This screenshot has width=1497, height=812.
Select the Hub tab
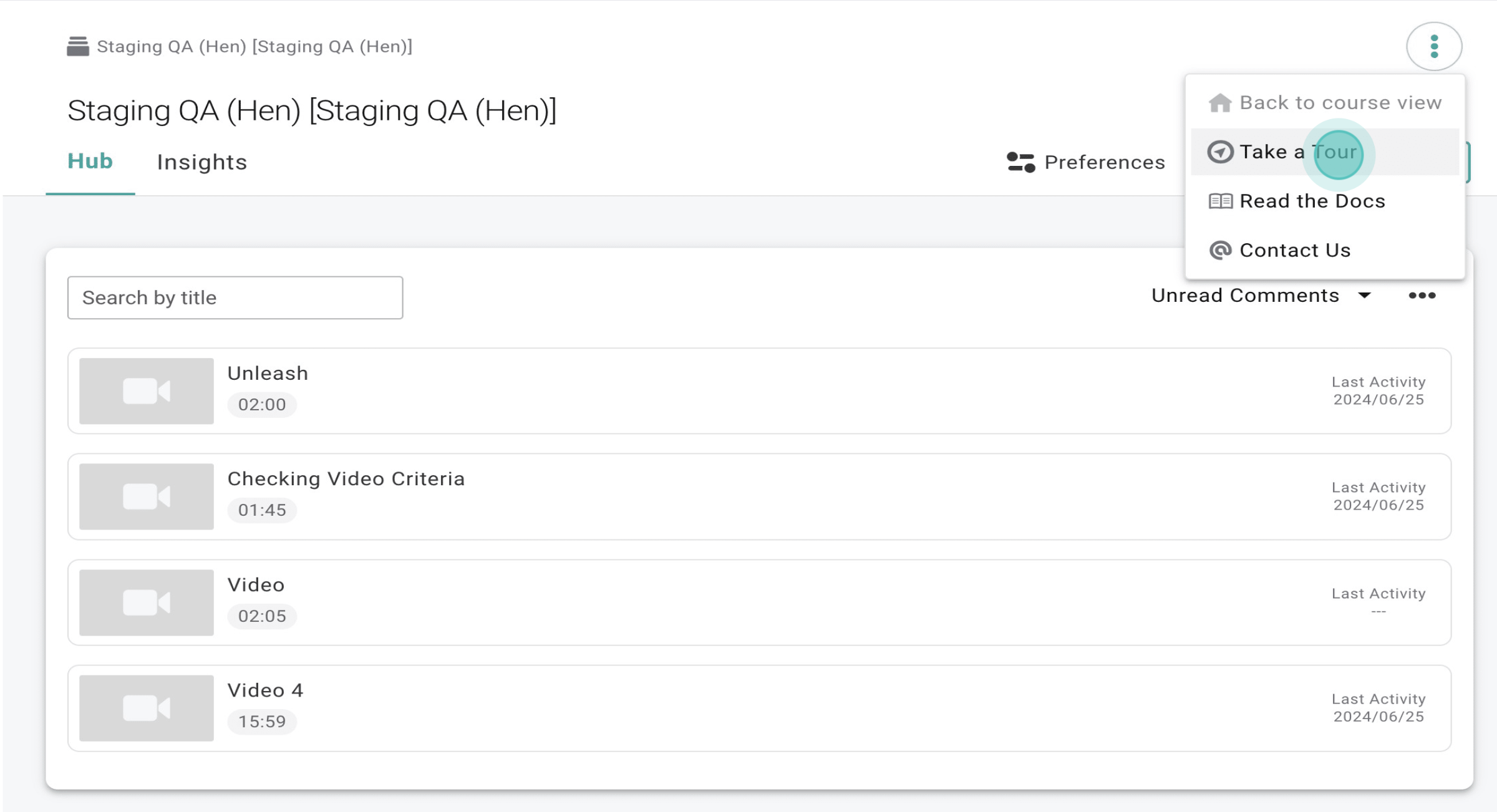90,162
